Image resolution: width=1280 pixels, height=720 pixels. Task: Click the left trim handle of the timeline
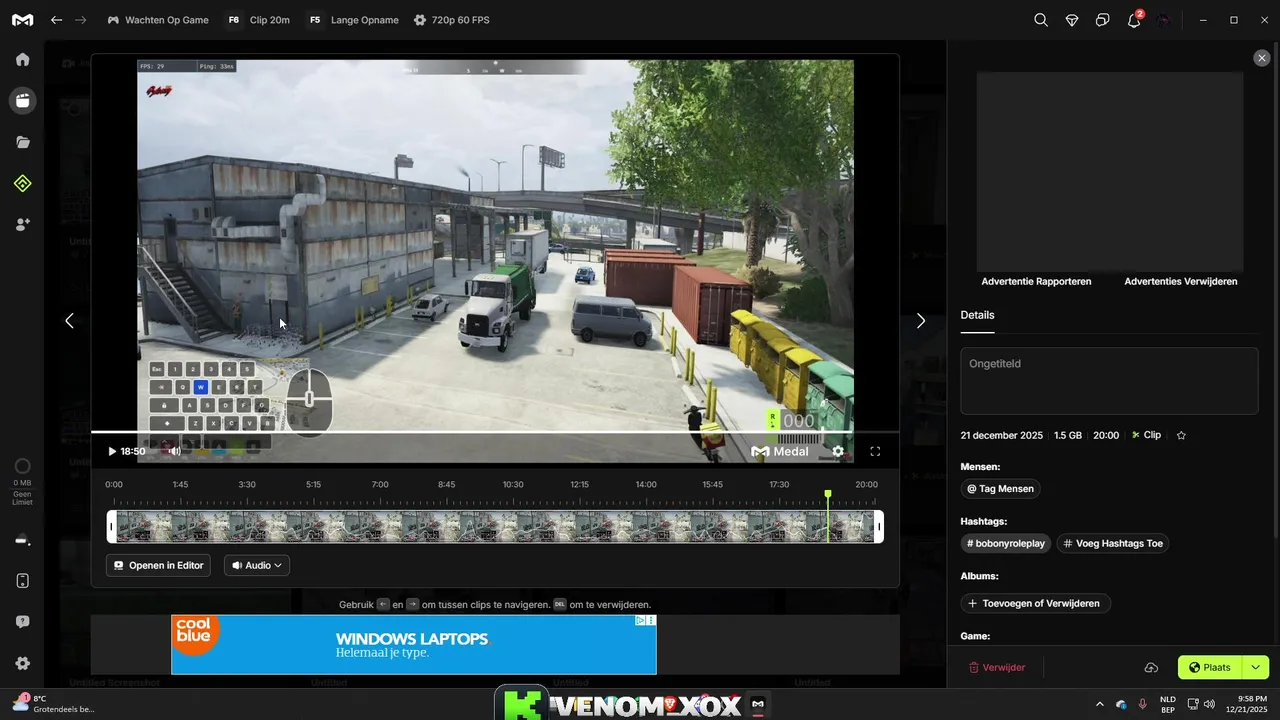tap(112, 527)
